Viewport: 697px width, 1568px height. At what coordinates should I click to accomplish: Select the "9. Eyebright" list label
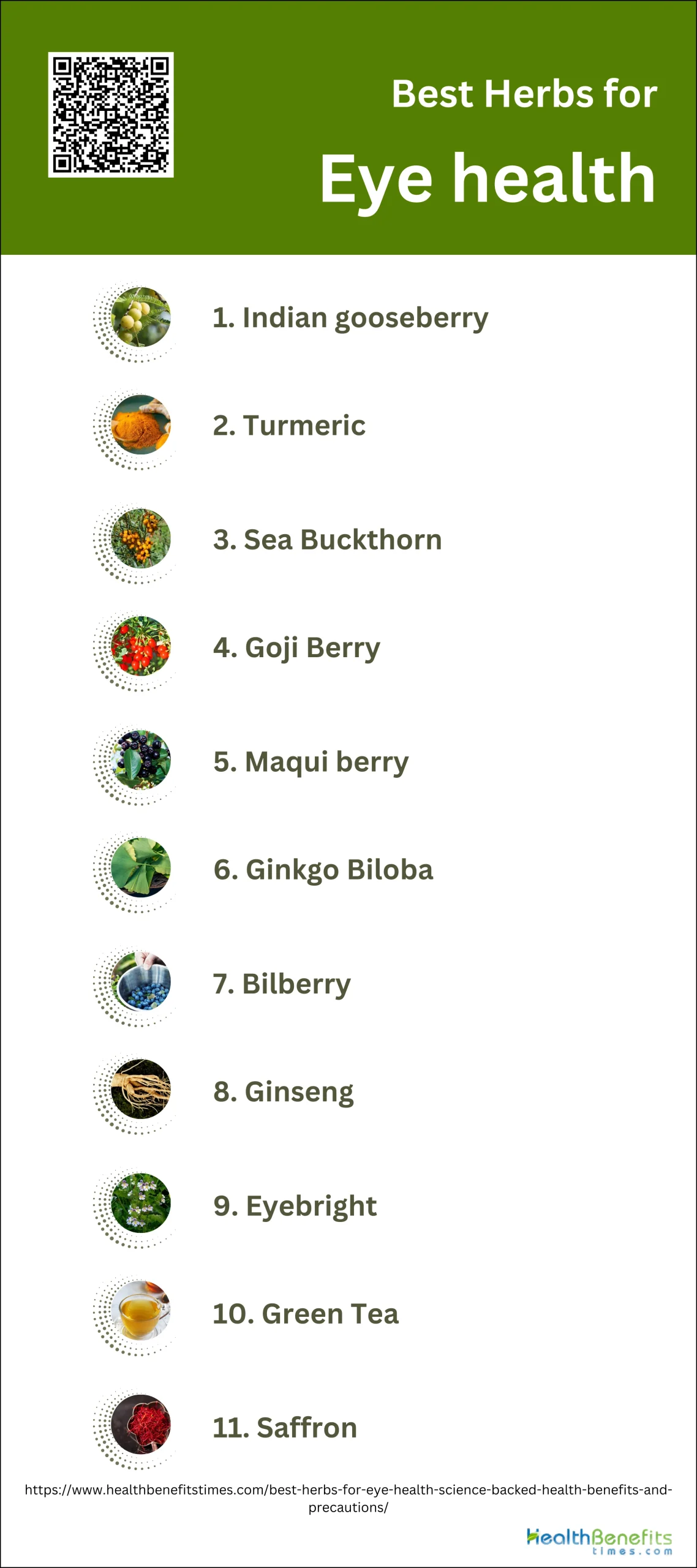tap(295, 1206)
